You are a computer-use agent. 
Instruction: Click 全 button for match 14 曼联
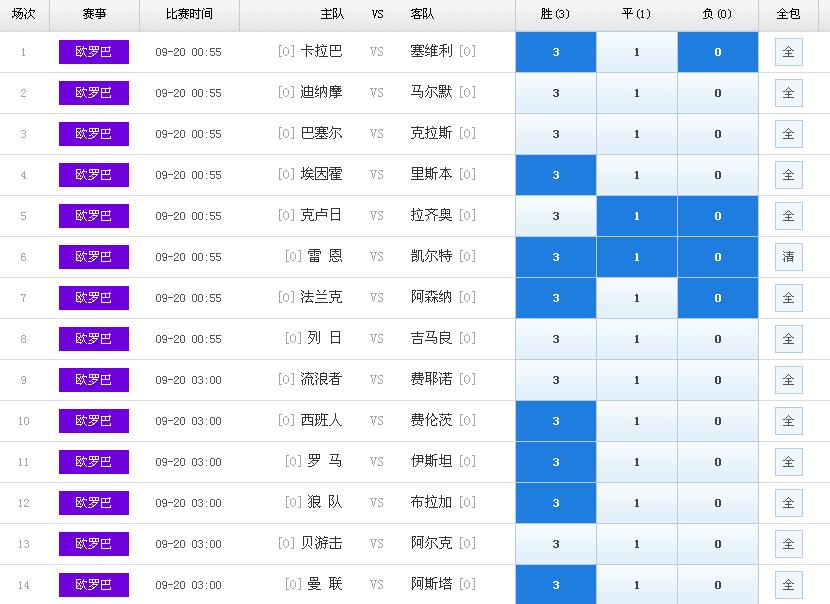[789, 585]
